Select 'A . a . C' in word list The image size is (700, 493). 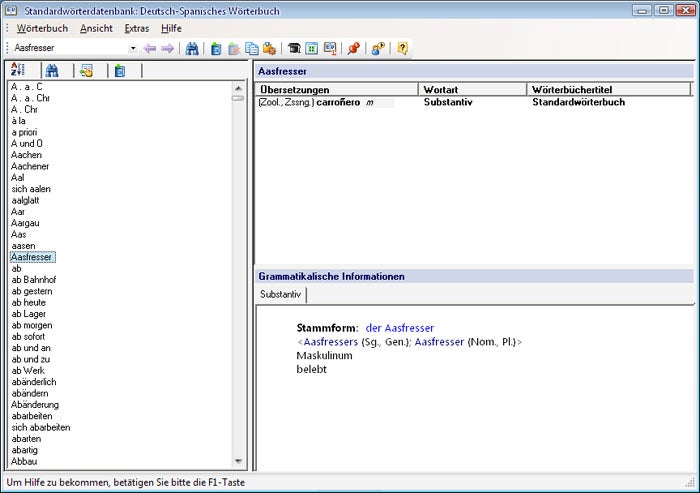pos(26,87)
